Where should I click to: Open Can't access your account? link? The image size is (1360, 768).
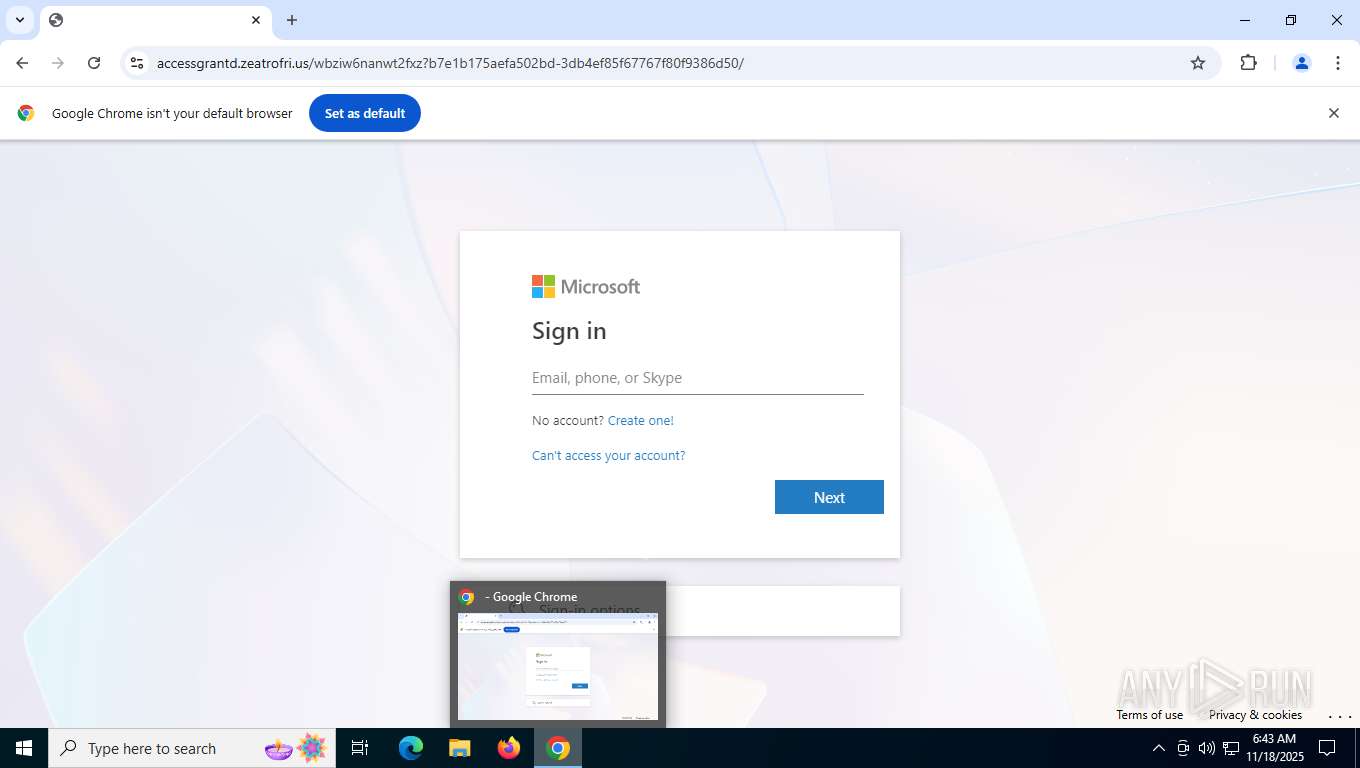pyautogui.click(x=608, y=456)
